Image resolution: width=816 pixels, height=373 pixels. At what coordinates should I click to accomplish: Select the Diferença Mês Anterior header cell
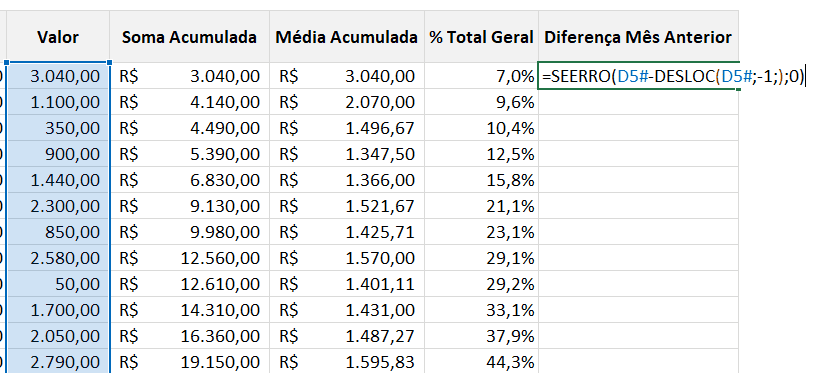point(639,37)
